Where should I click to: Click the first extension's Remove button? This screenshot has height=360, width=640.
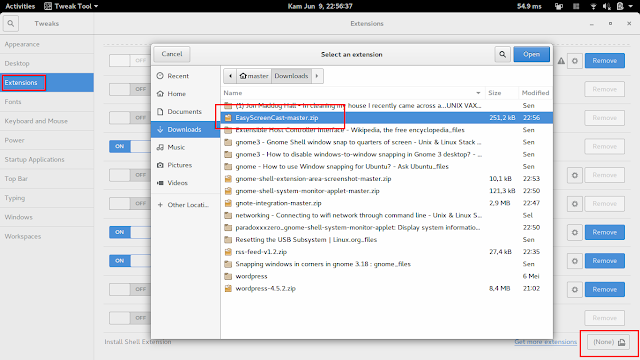click(604, 60)
